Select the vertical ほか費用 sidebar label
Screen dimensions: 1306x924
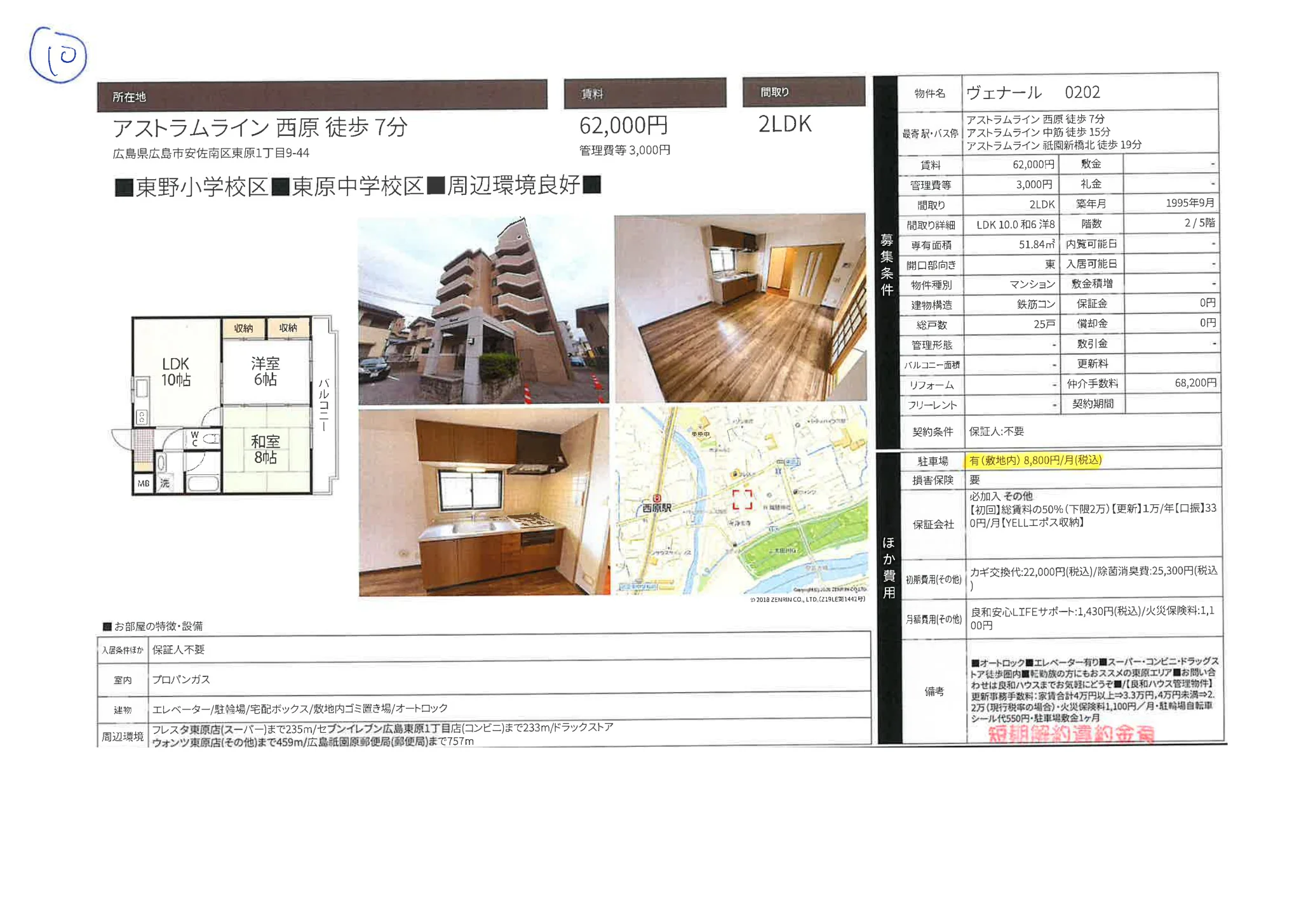click(889, 568)
